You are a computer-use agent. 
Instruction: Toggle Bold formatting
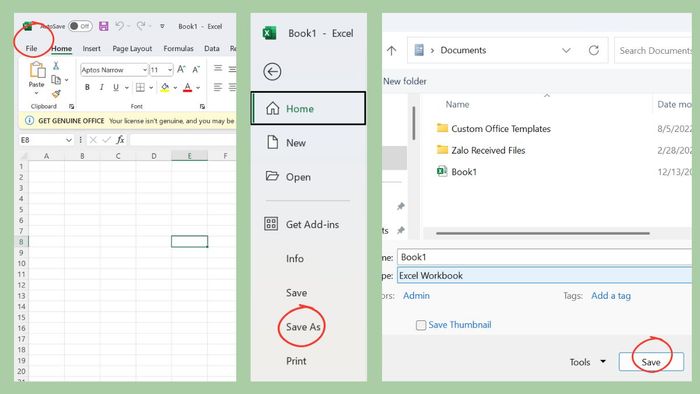[88, 87]
